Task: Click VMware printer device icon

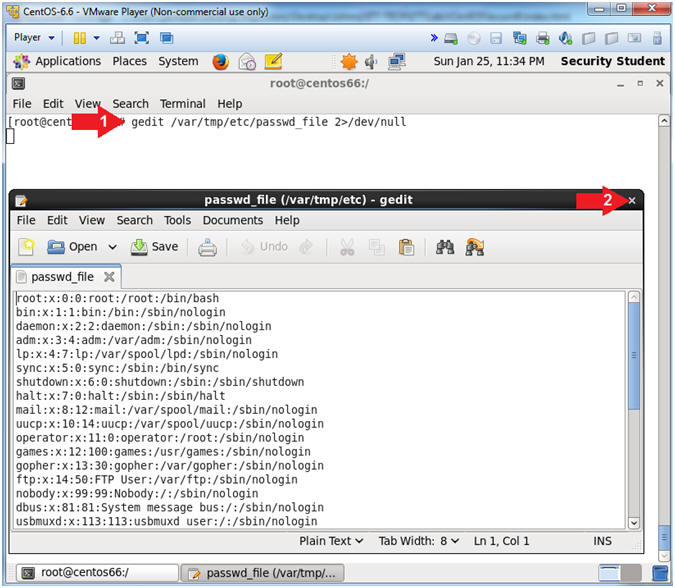Action: pyautogui.click(x=542, y=39)
